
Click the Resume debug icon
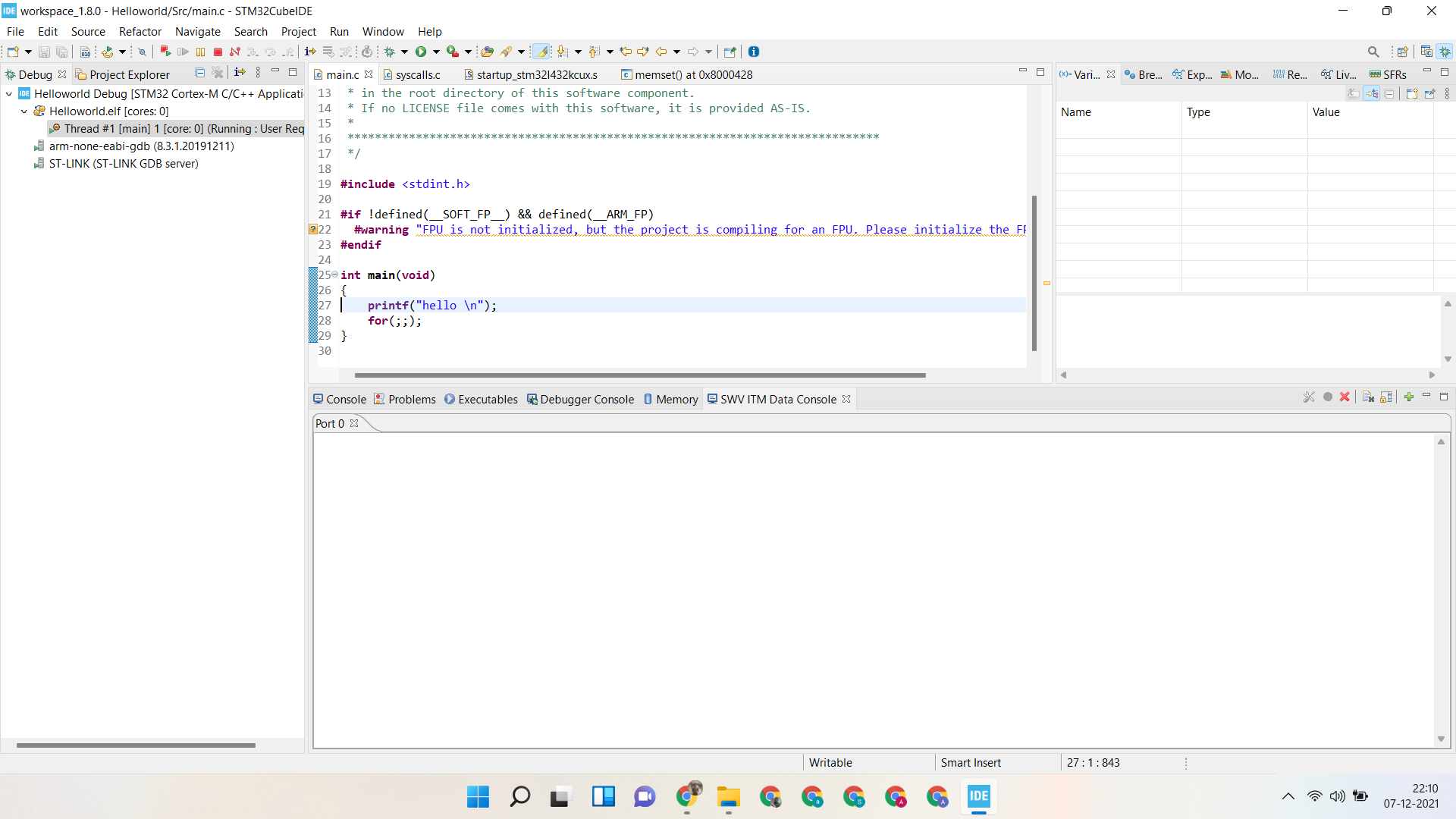pos(183,52)
